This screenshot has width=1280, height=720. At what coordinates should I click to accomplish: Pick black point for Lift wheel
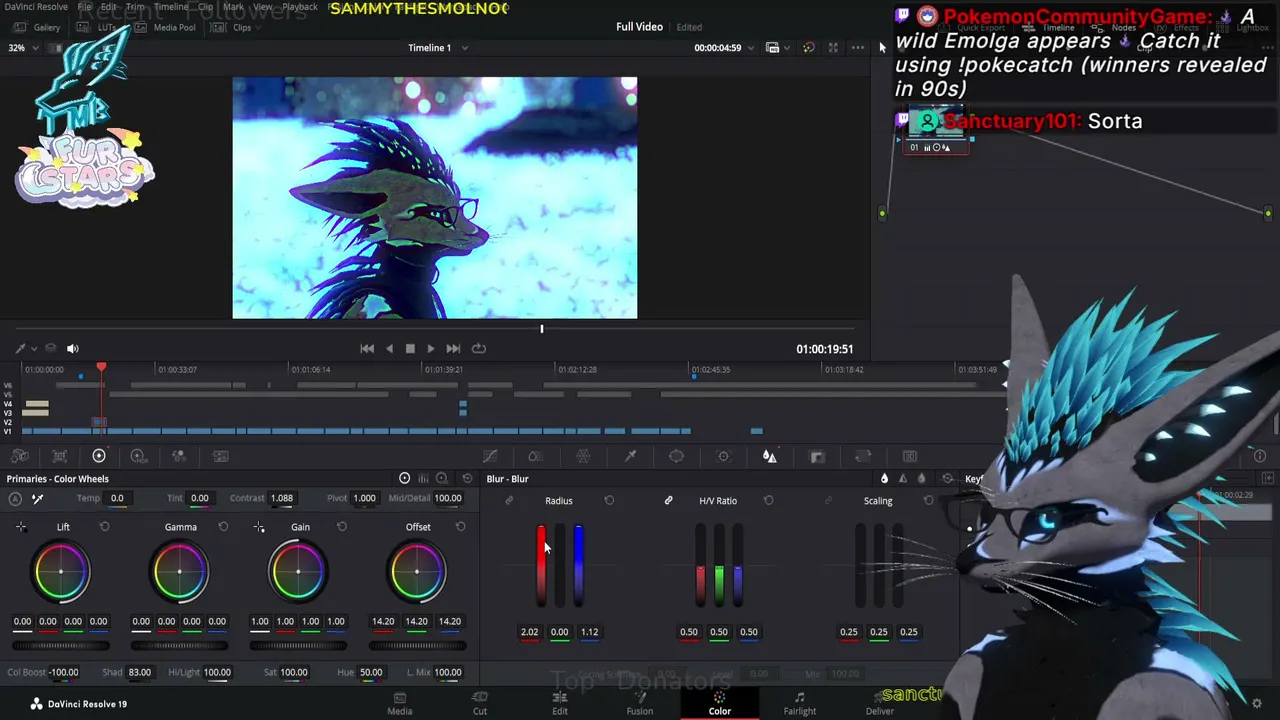(21, 527)
